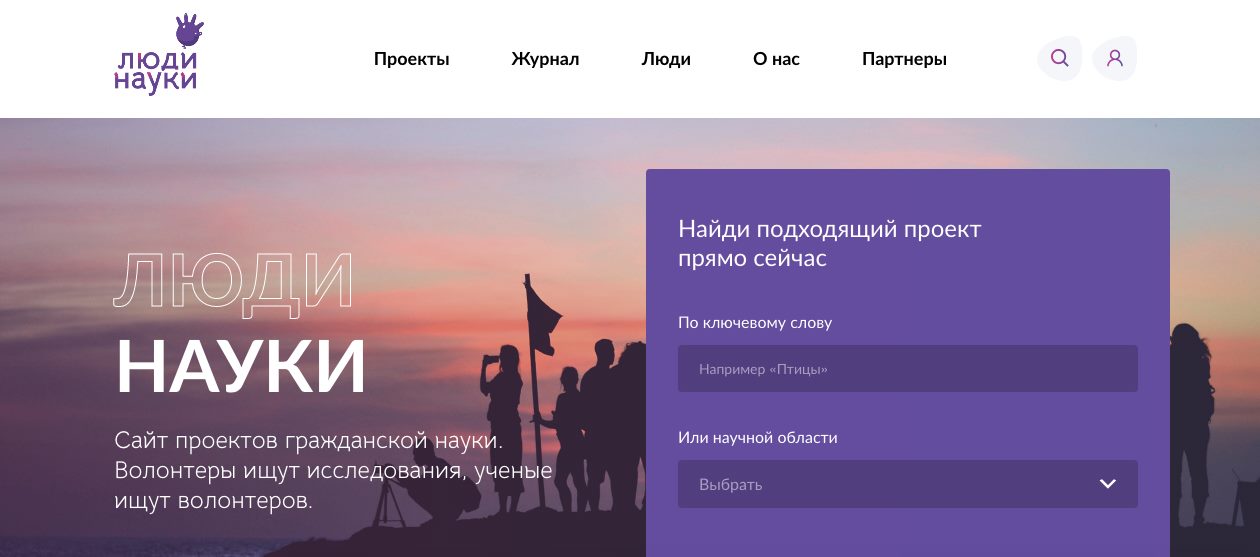The image size is (1260, 557).
Task: Select the О нас menu item
Action: (x=776, y=59)
